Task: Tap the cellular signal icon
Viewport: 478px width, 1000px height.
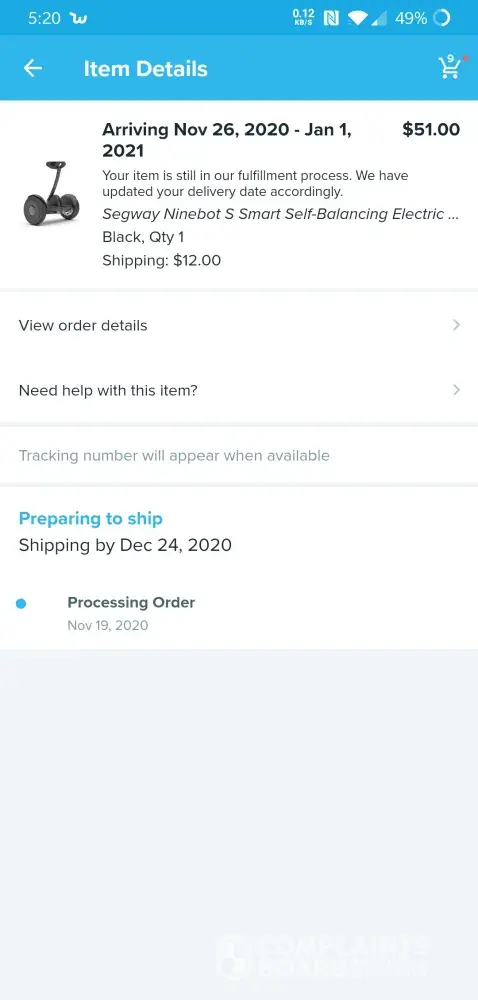Action: tap(379, 18)
